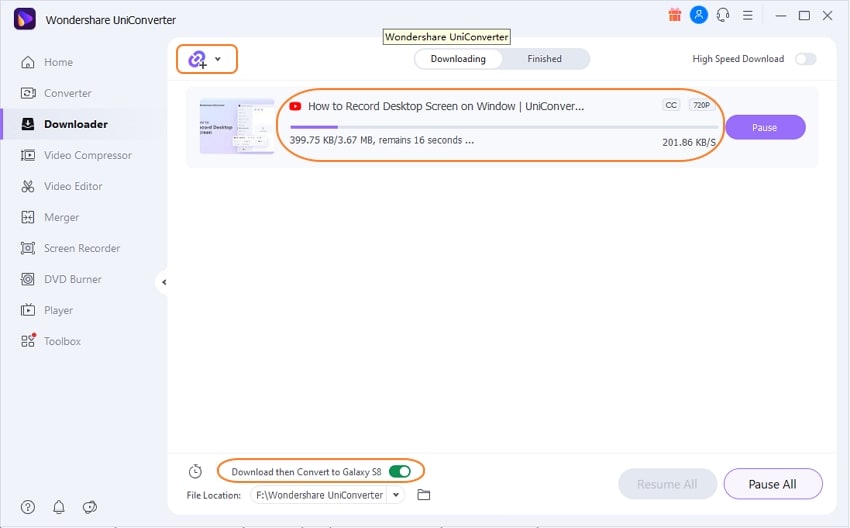This screenshot has width=850, height=528.
Task: Click the Converter sidebar icon
Action: click(28, 93)
